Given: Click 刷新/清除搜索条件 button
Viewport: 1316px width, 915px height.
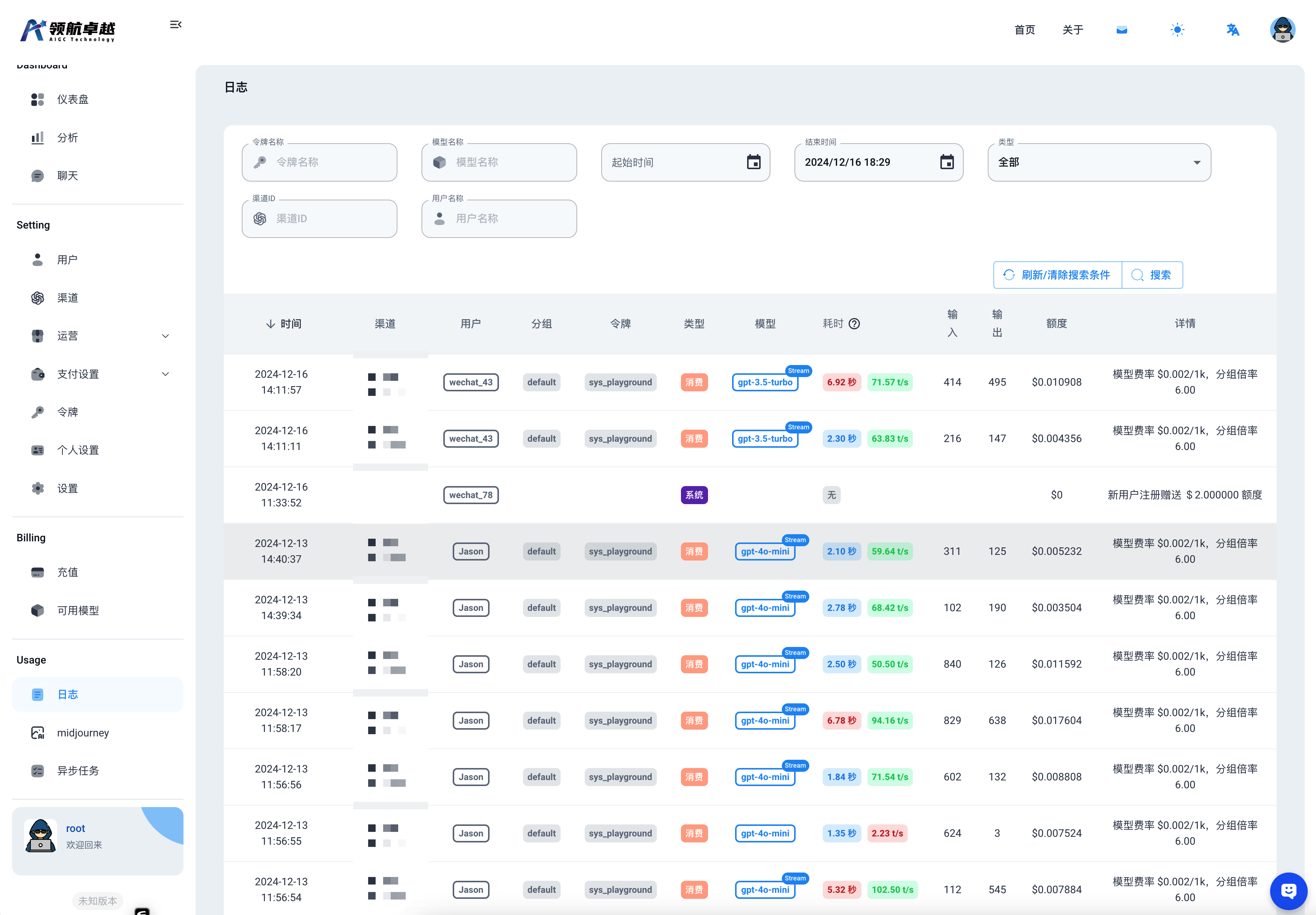Looking at the screenshot, I should pos(1057,275).
